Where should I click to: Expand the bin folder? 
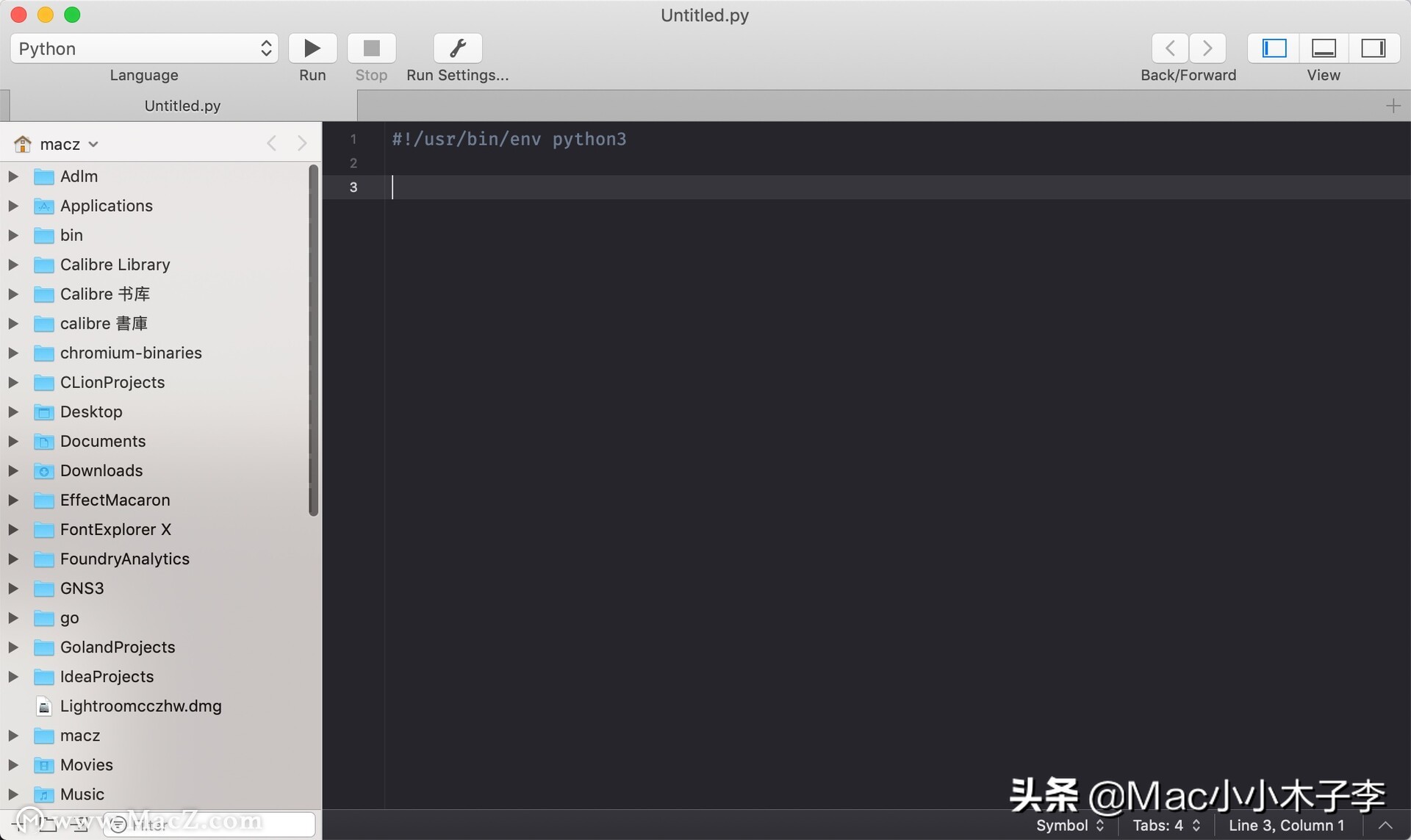coord(12,235)
